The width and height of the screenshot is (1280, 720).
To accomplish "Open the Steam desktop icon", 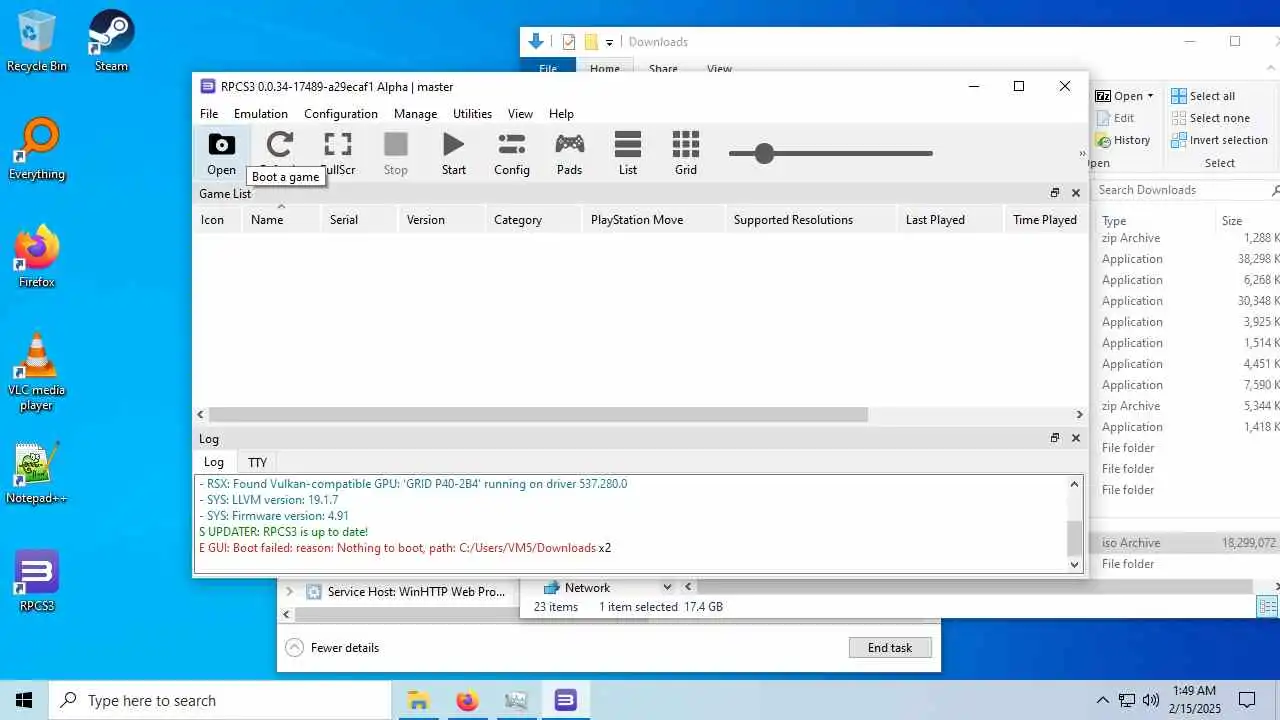I will (111, 41).
